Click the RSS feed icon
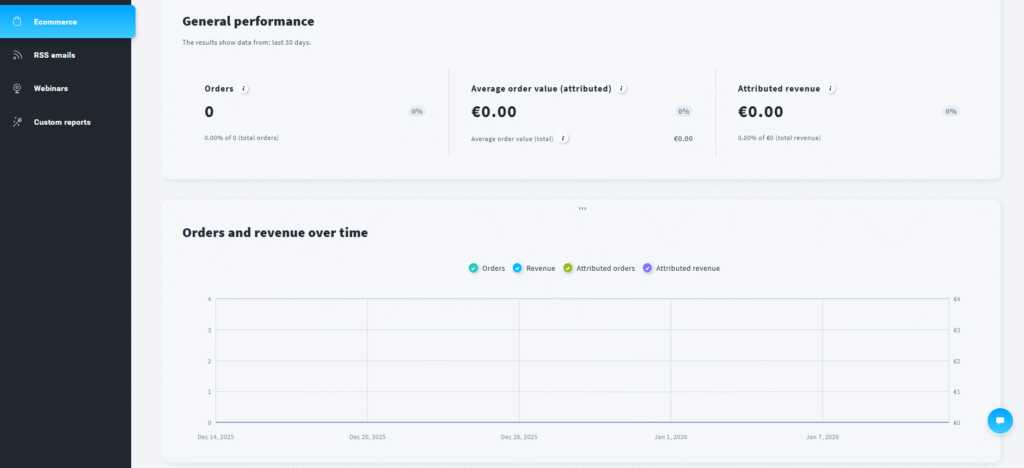Viewport: 1024px width, 468px height. (x=18, y=55)
